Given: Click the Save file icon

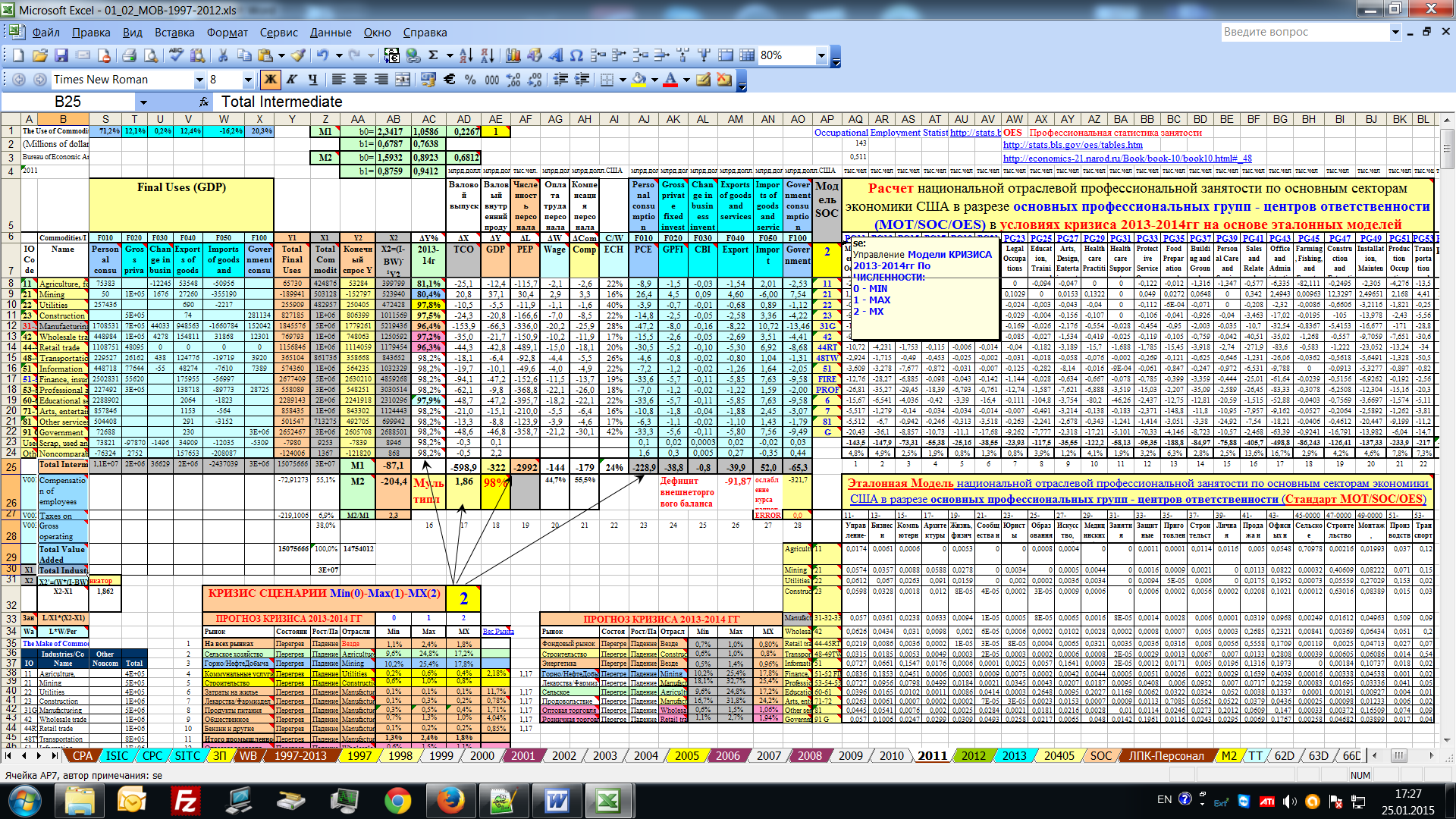Looking at the screenshot, I should click(61, 55).
